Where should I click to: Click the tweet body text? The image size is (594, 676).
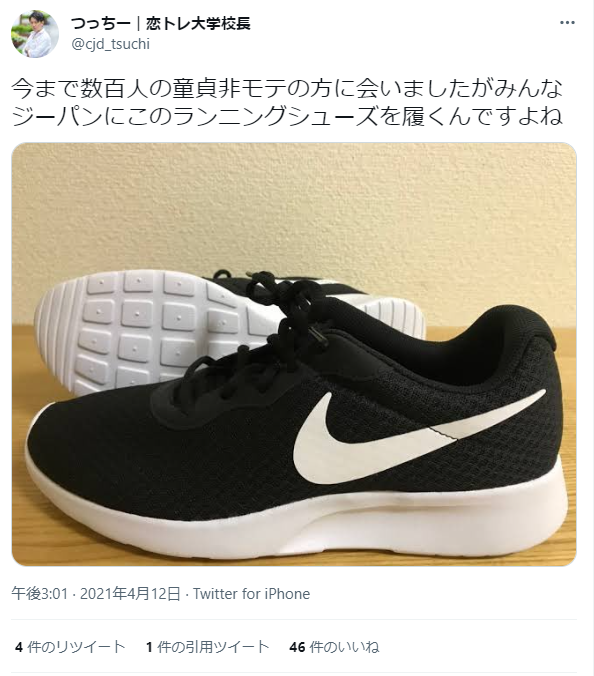[287, 102]
